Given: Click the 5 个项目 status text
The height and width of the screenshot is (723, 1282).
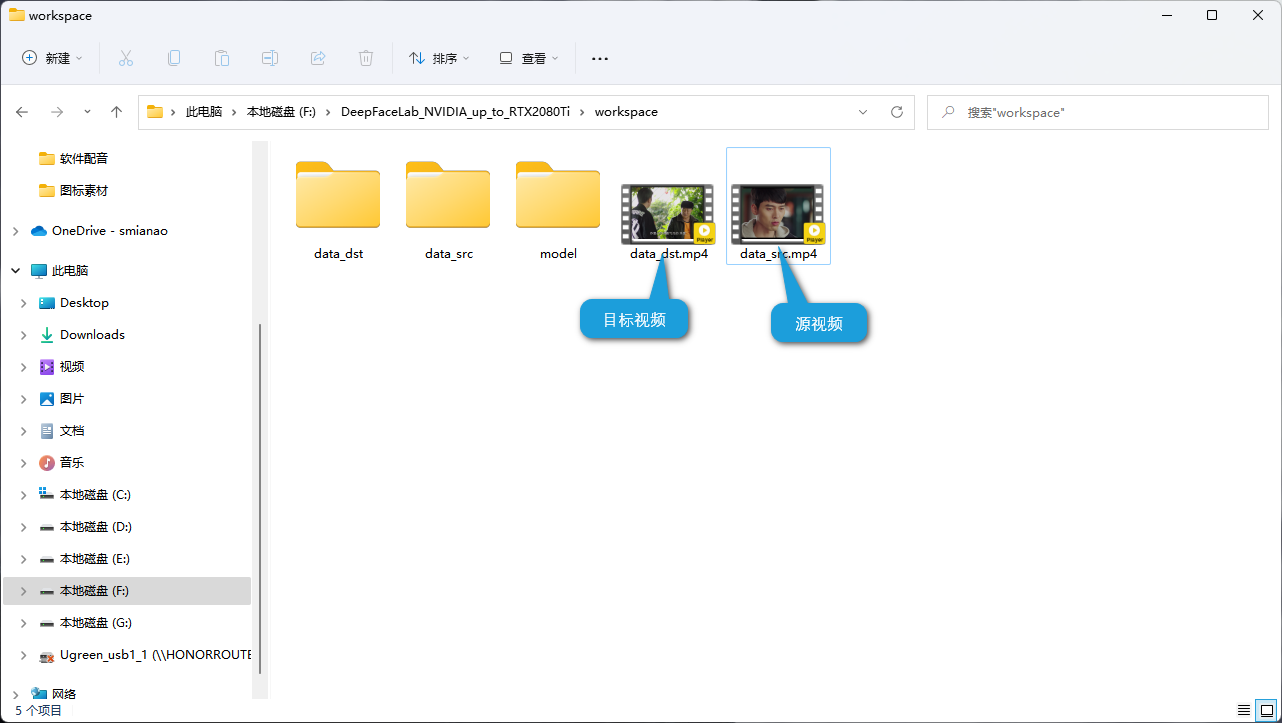Looking at the screenshot, I should 38,710.
